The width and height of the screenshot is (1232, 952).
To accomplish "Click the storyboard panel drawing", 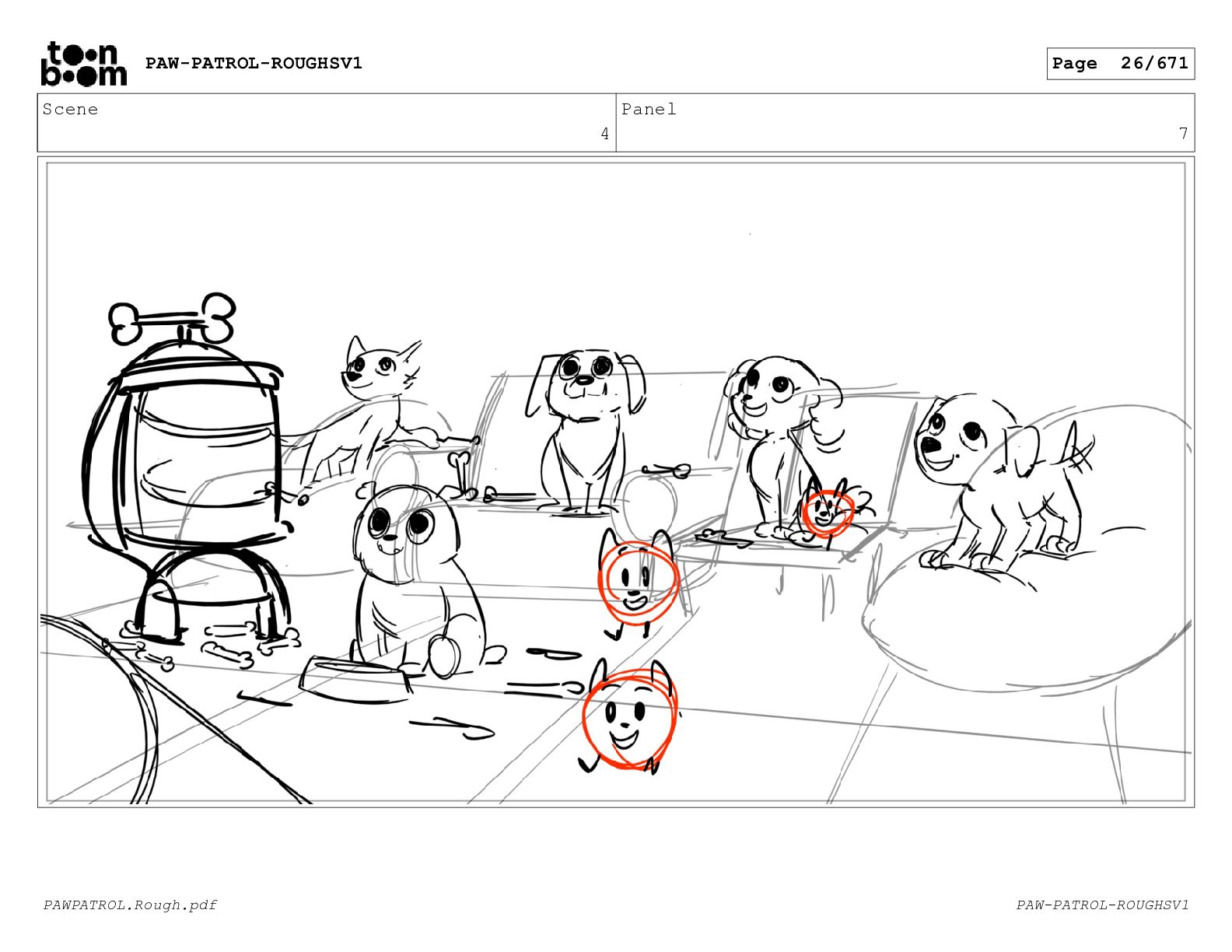I will (616, 482).
